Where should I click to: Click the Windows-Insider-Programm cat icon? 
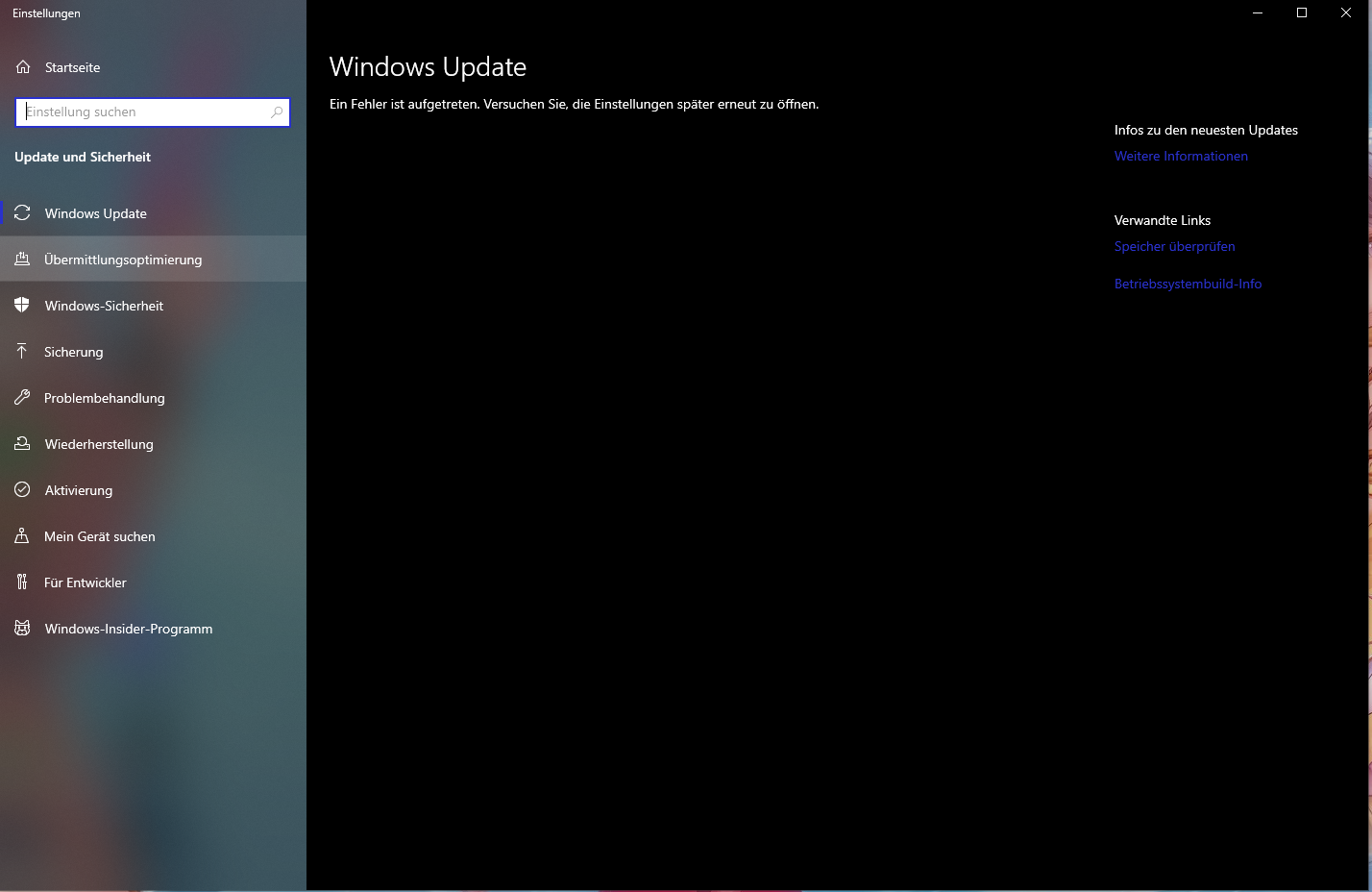pyautogui.click(x=22, y=629)
